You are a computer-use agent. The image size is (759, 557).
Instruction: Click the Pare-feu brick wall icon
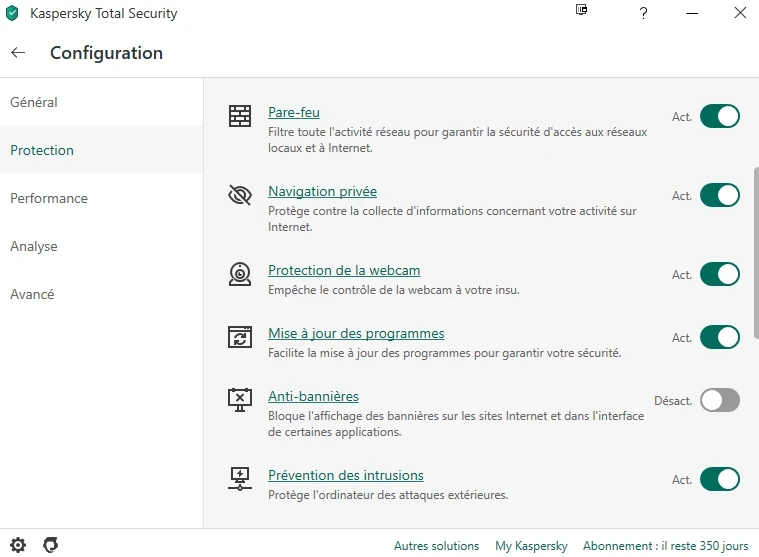coord(240,116)
